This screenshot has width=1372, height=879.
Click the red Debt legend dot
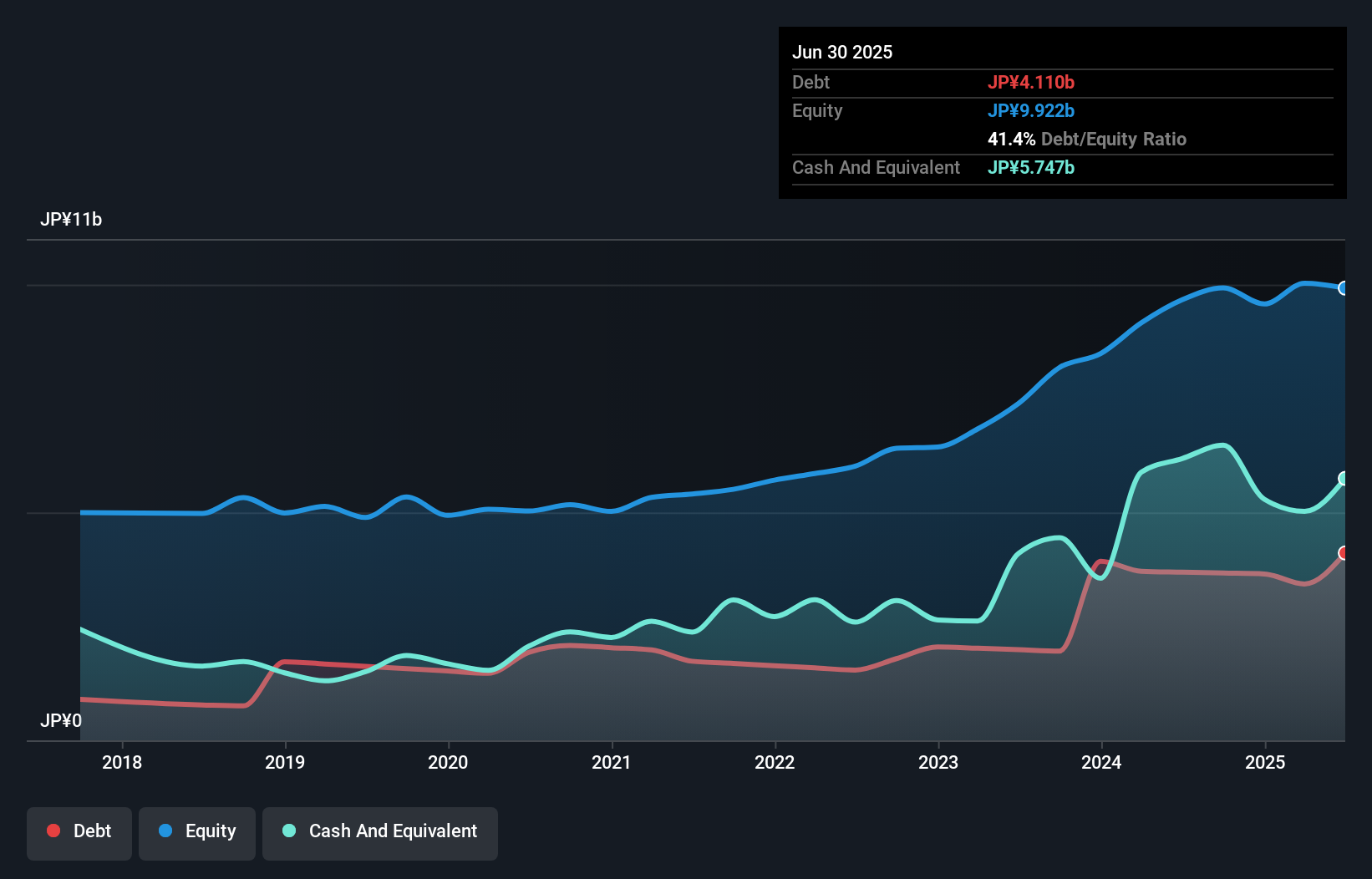pos(53,831)
